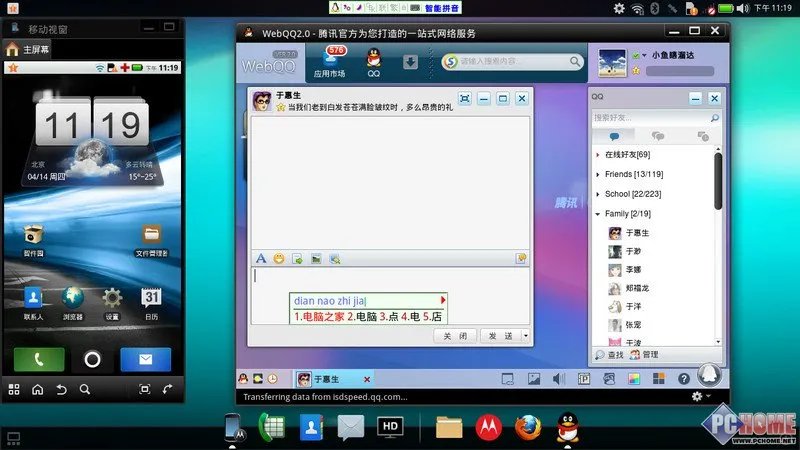Open 联系人 contacts icon on phone screen
Viewport: 800px width, 450px height.
click(x=33, y=303)
